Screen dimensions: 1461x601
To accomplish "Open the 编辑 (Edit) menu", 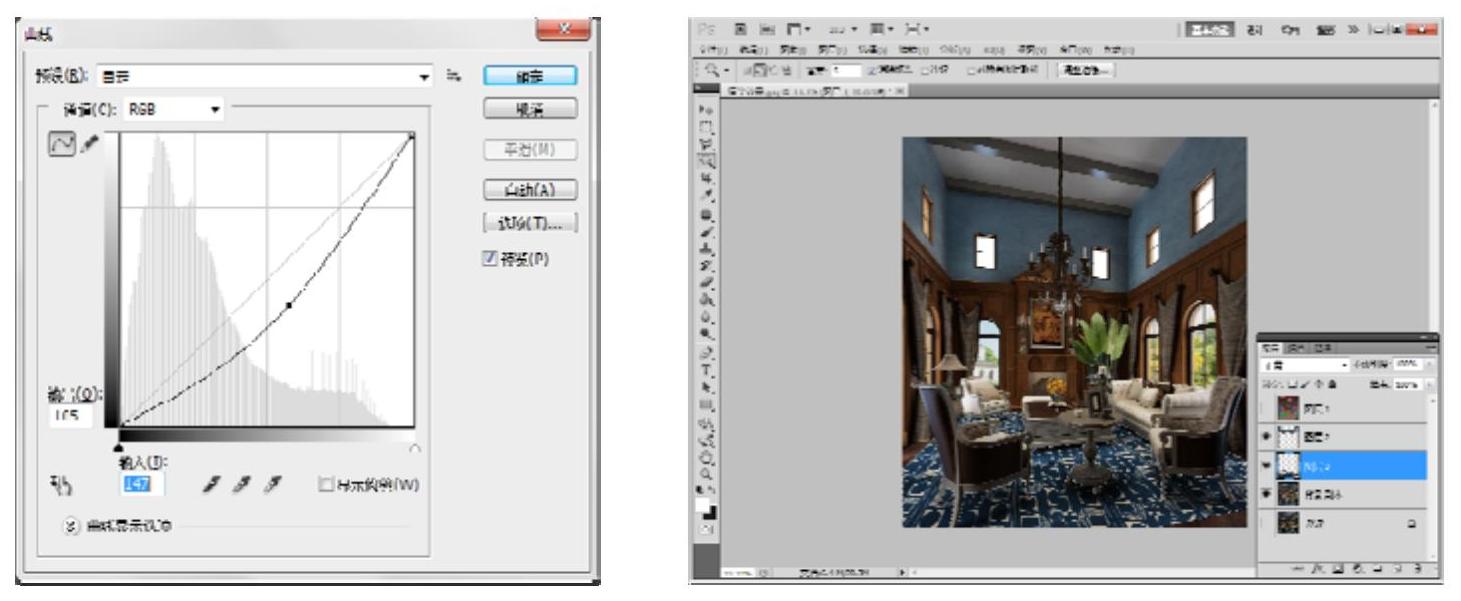I will pos(753,50).
